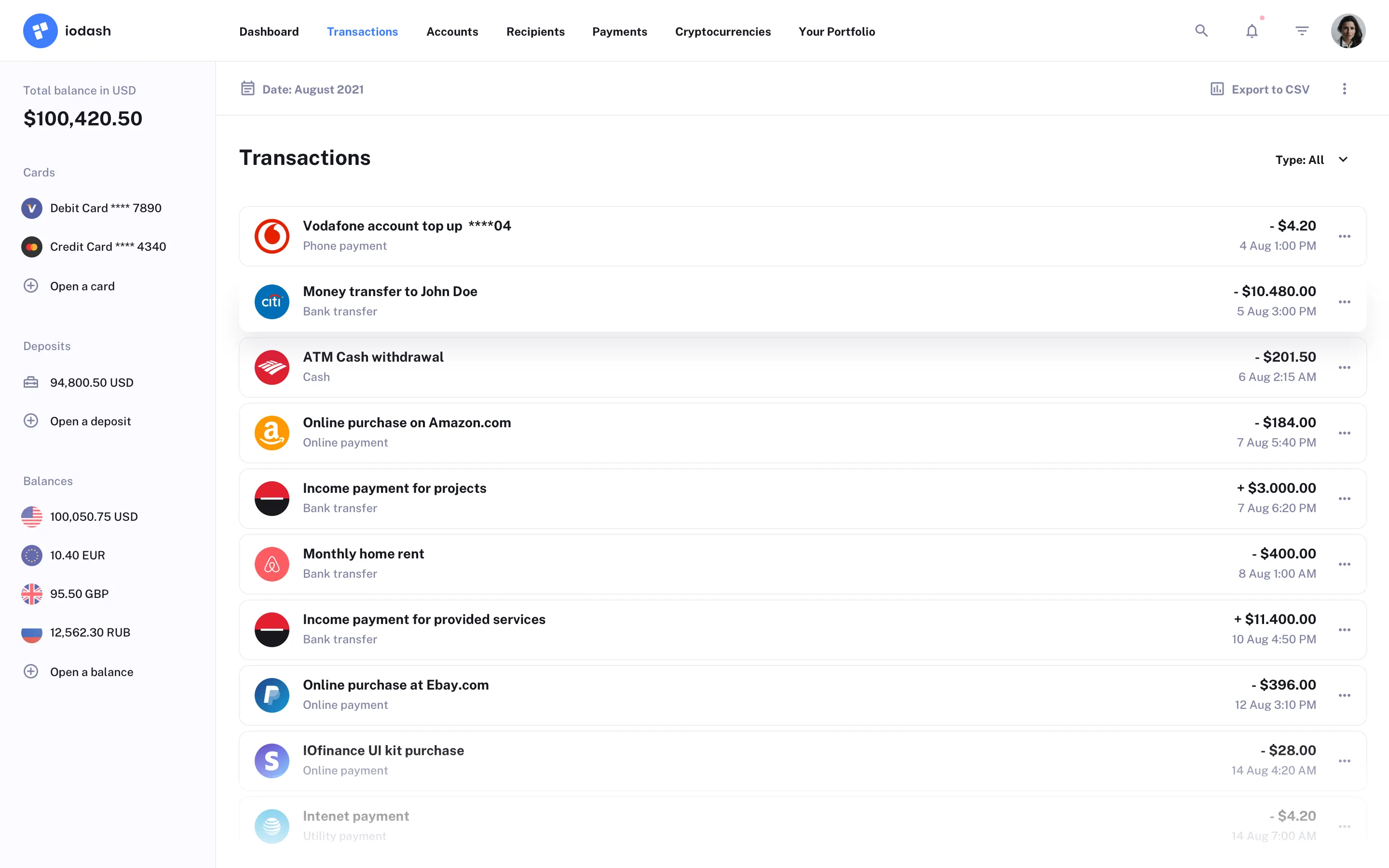Click the PayPal icon on Ebay.com purchase
This screenshot has height=868, width=1389.
(272, 694)
